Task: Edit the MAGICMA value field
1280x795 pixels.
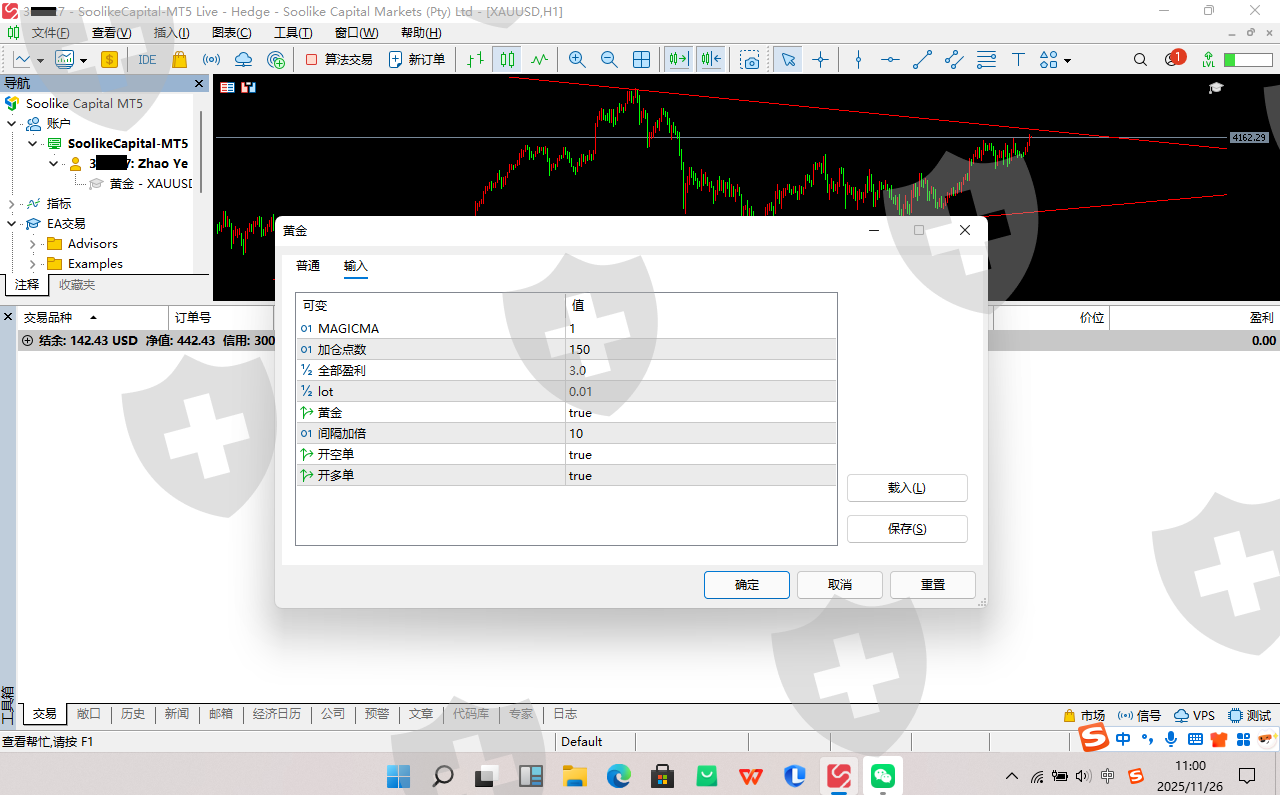Action: [x=700, y=328]
